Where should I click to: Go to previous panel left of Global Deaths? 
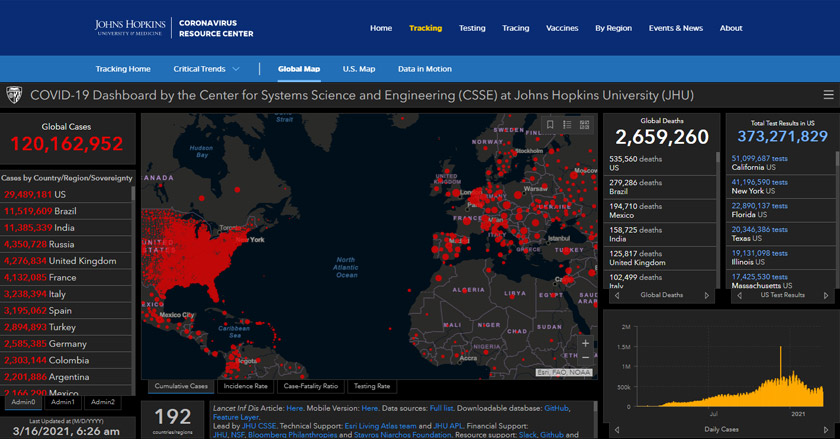617,295
